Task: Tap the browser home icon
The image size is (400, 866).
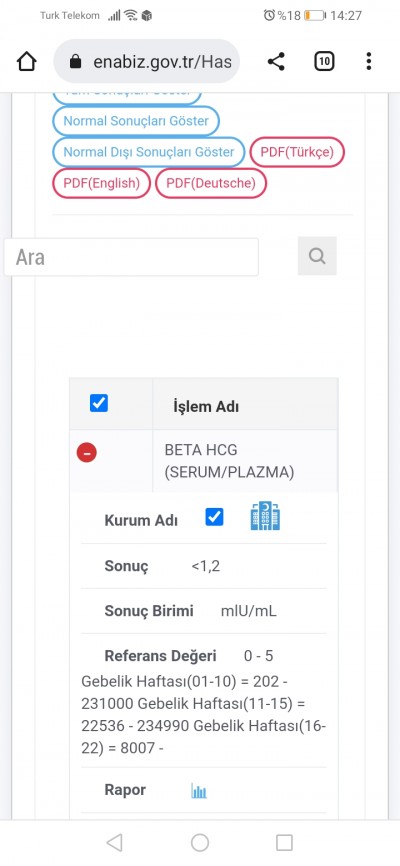Action: 27,61
